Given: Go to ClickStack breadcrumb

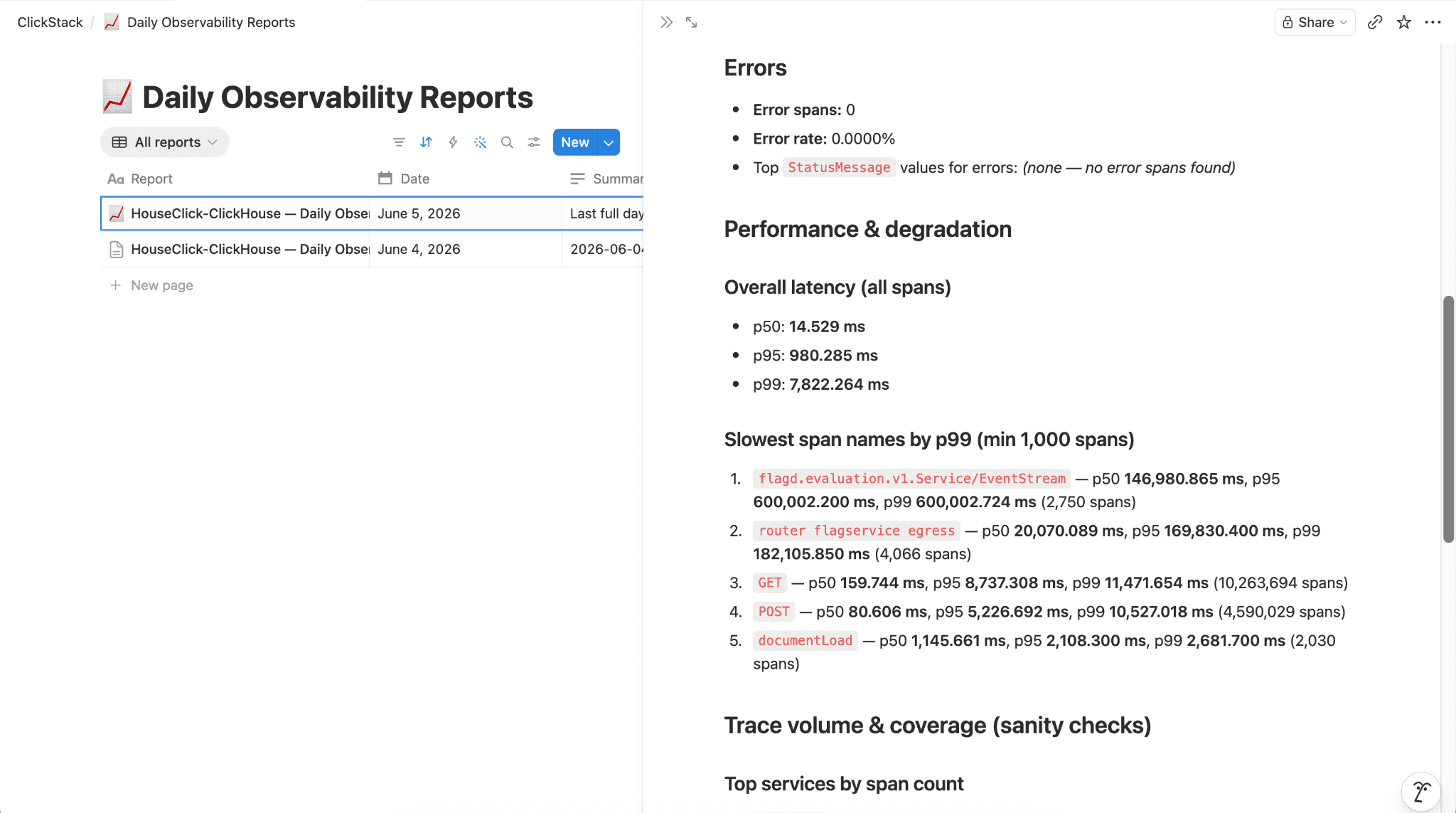Looking at the screenshot, I should [50, 22].
